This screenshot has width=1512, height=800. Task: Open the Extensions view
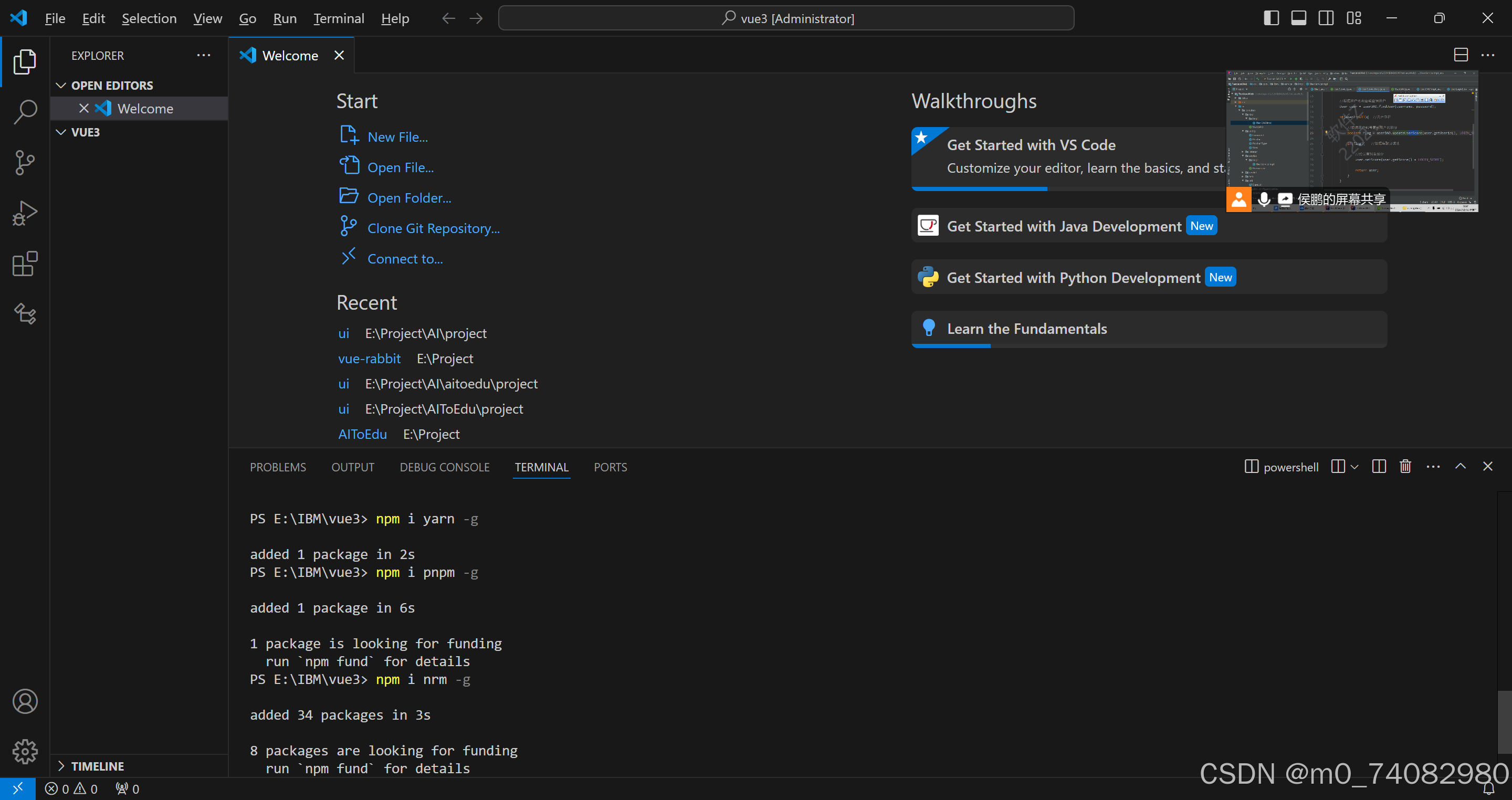(x=25, y=264)
